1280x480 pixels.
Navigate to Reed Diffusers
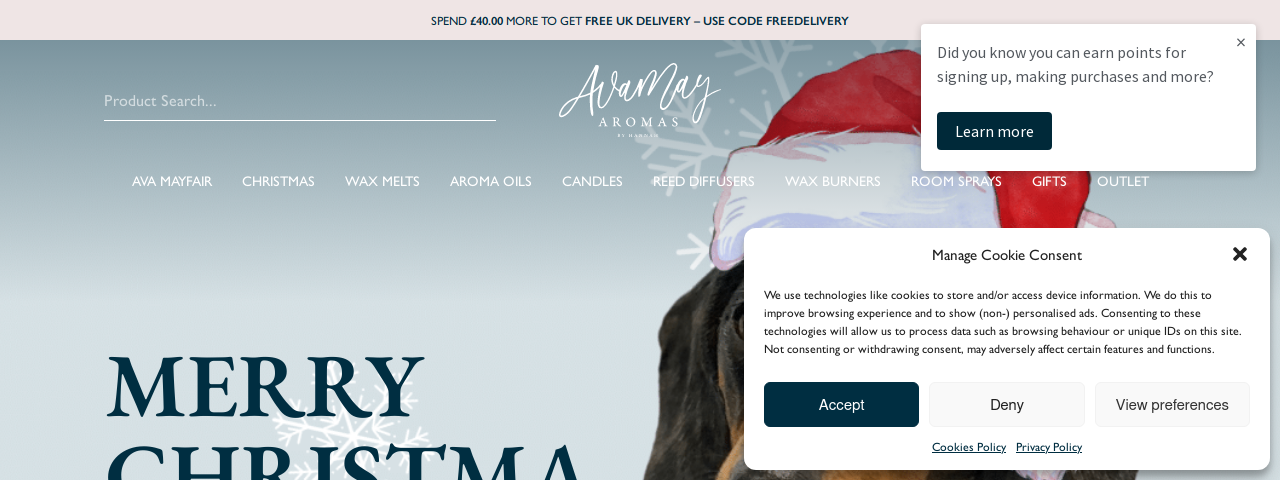(704, 181)
